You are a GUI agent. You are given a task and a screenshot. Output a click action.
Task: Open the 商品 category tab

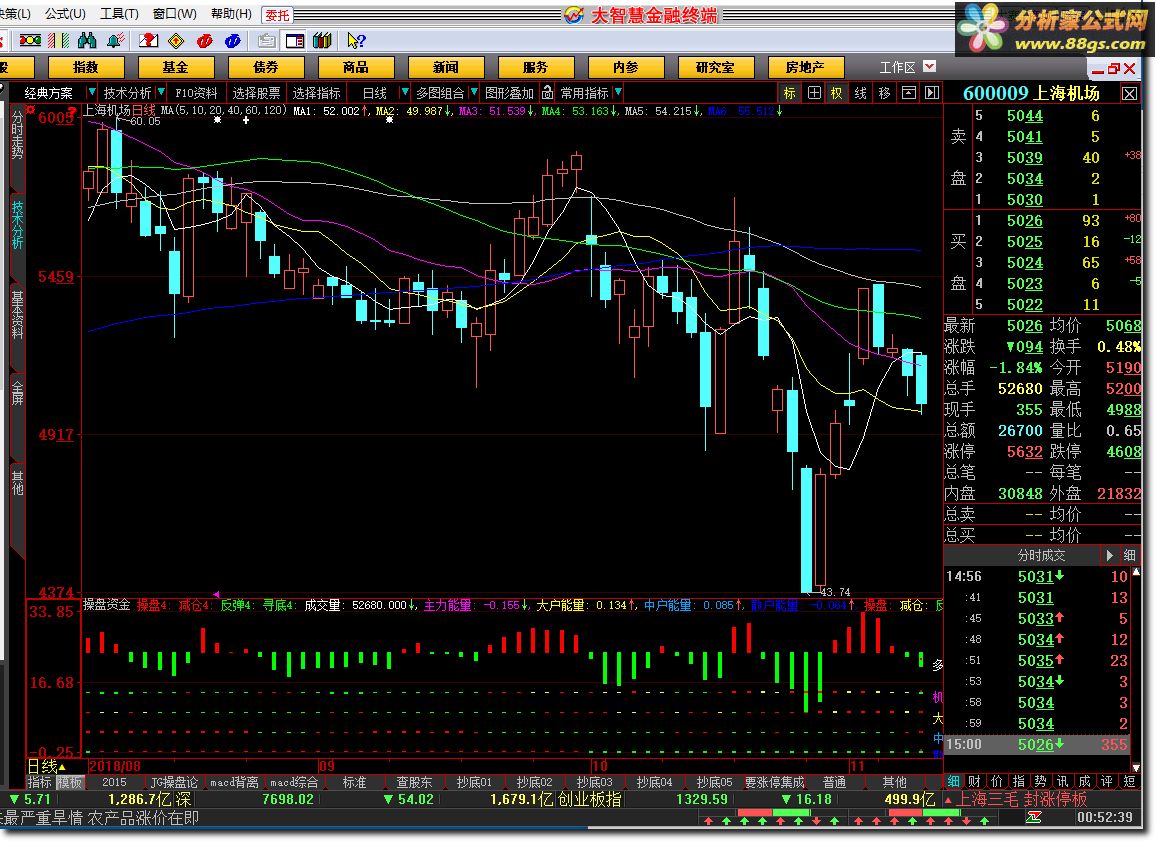point(356,67)
